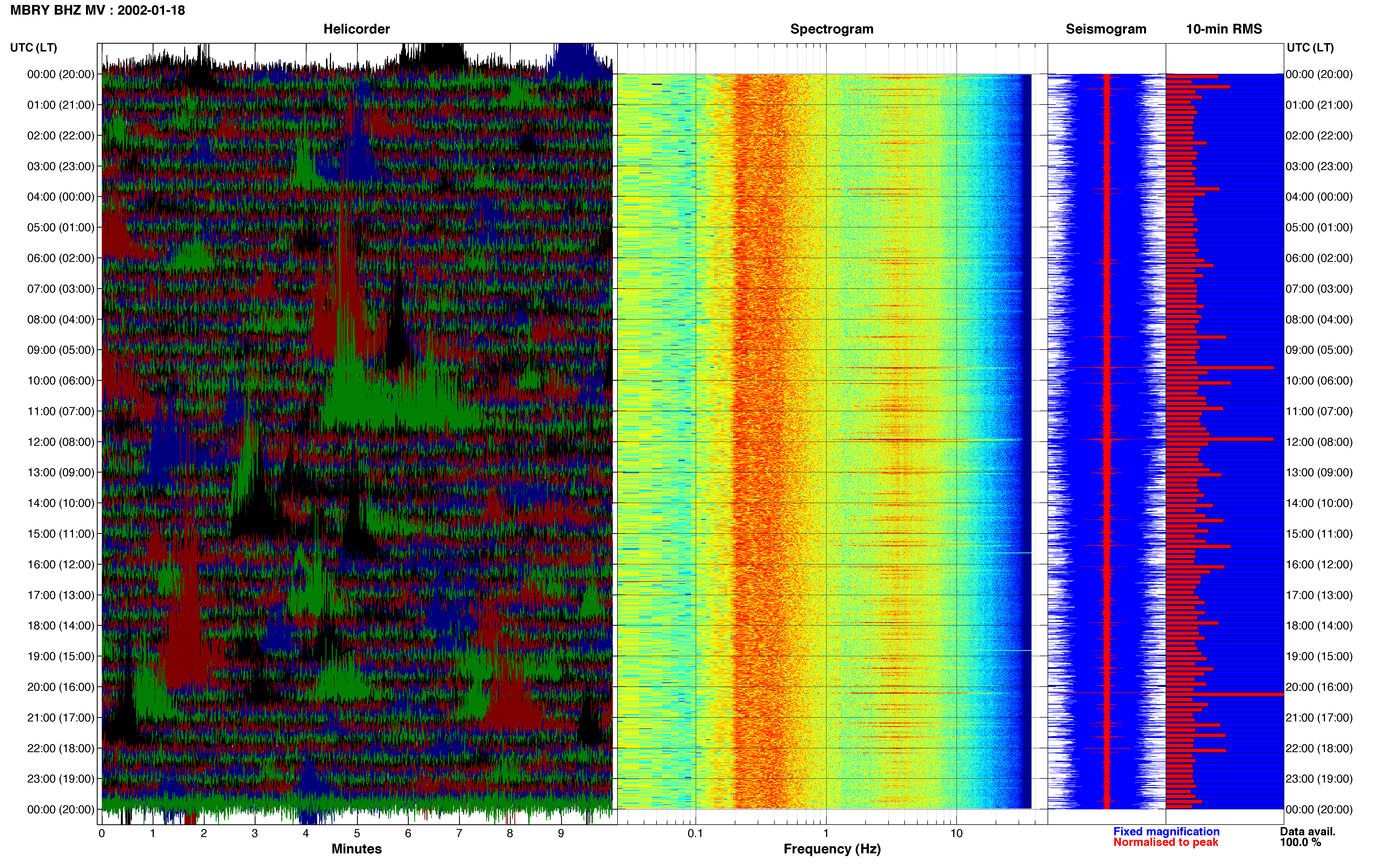Select the '100.0 %' availability value
Screen dimensions: 1388x868
1300,842
